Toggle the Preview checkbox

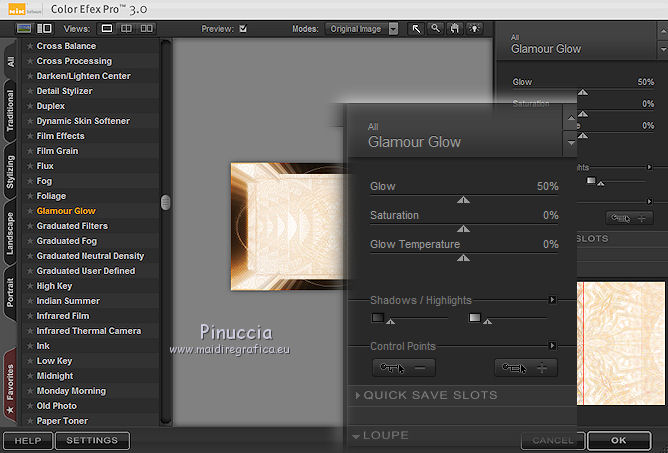(x=243, y=29)
